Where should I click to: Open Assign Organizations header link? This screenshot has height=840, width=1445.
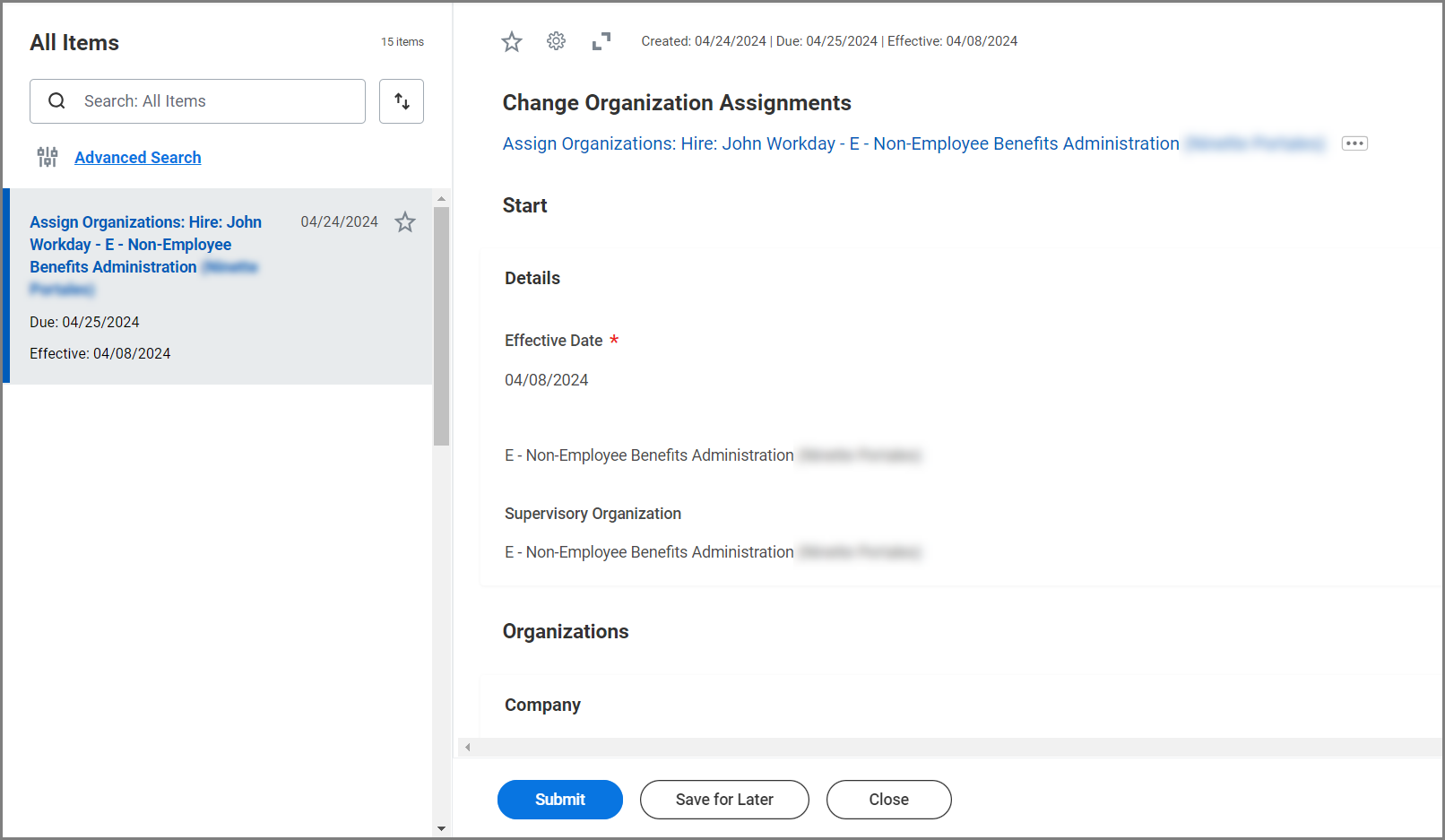click(x=841, y=143)
